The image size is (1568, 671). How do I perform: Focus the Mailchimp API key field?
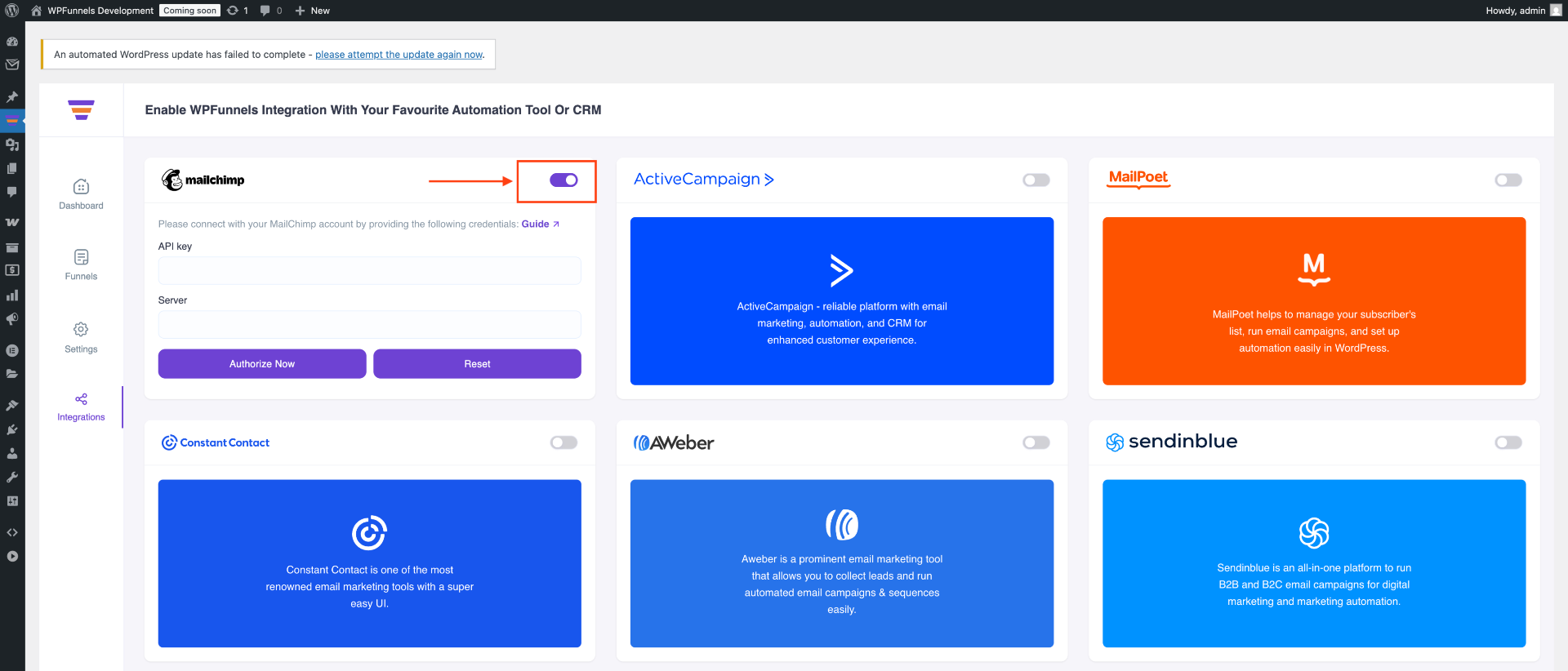(x=369, y=271)
